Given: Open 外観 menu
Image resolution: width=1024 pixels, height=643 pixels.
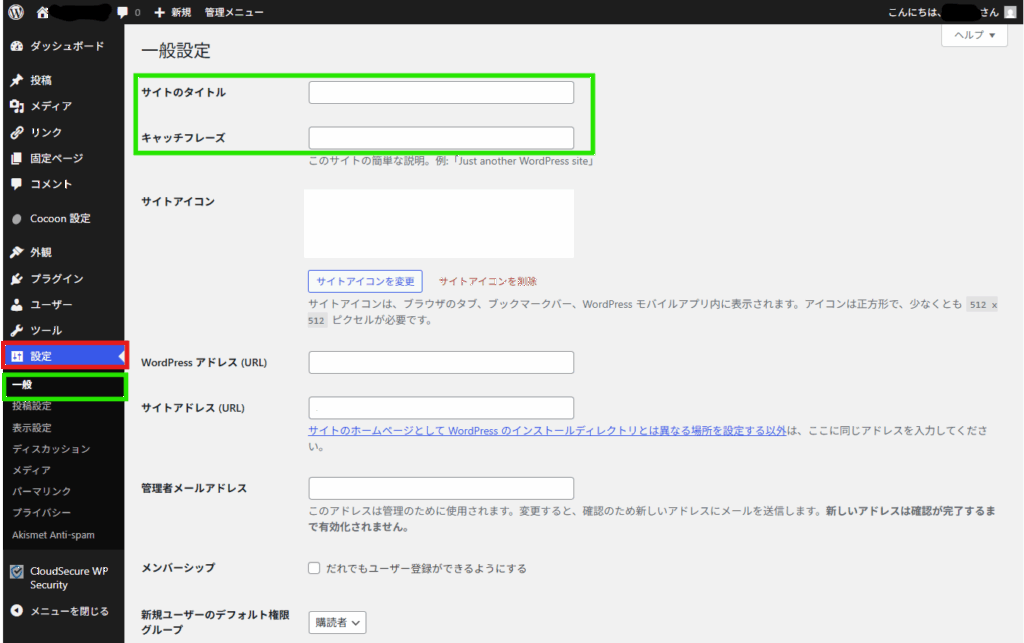Looking at the screenshot, I should (x=40, y=252).
